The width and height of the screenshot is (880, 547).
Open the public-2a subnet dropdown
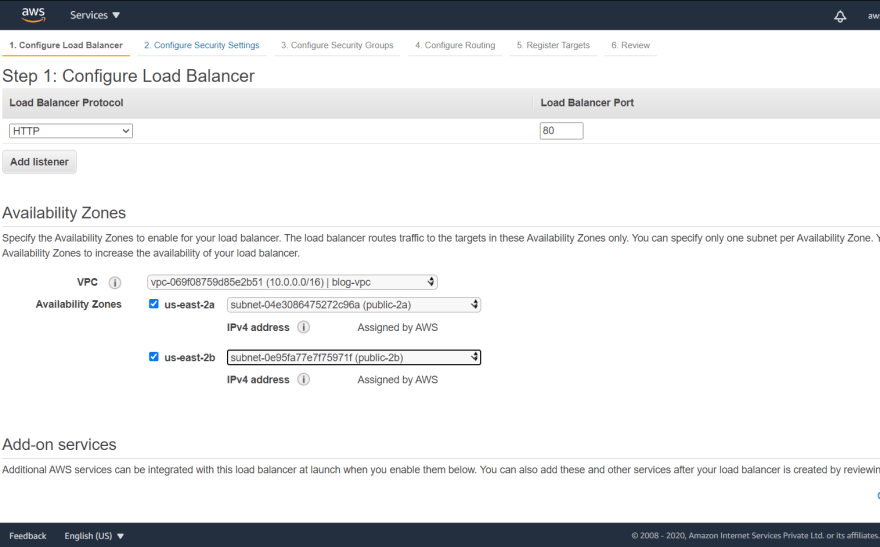click(x=354, y=305)
